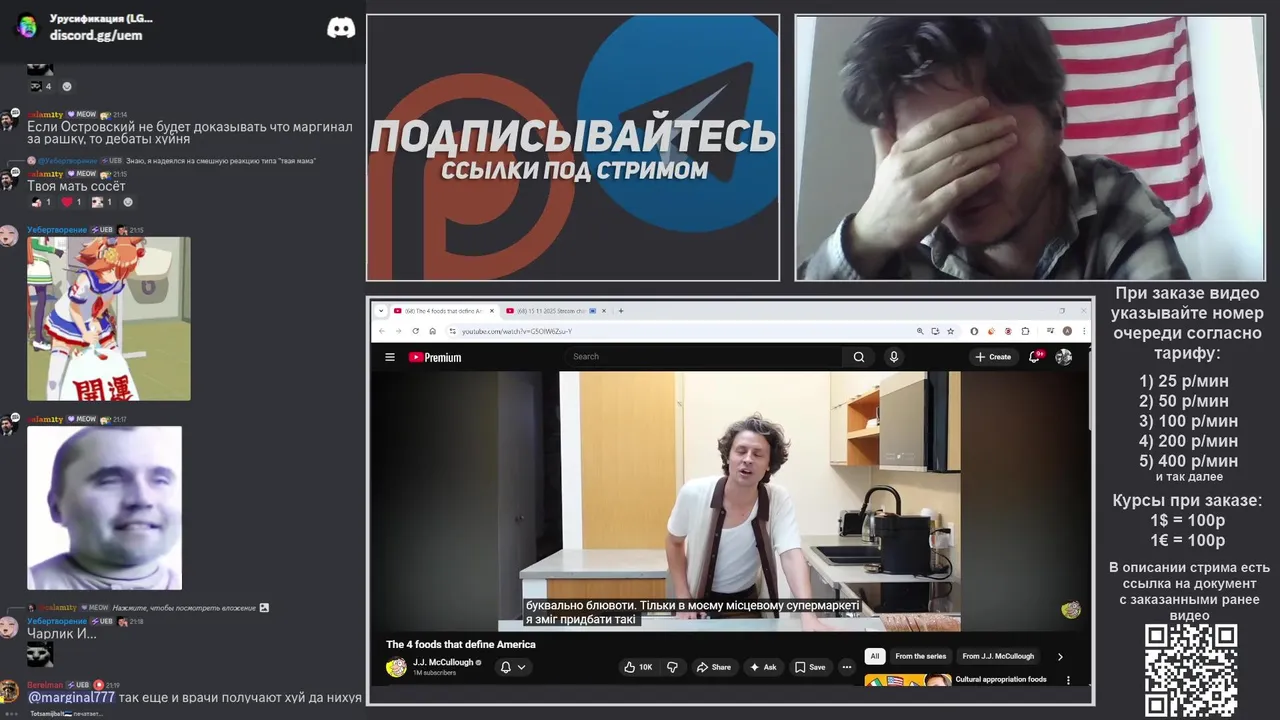
Task: Open the server avatar next to discord.gg/uem
Action: coord(27,27)
